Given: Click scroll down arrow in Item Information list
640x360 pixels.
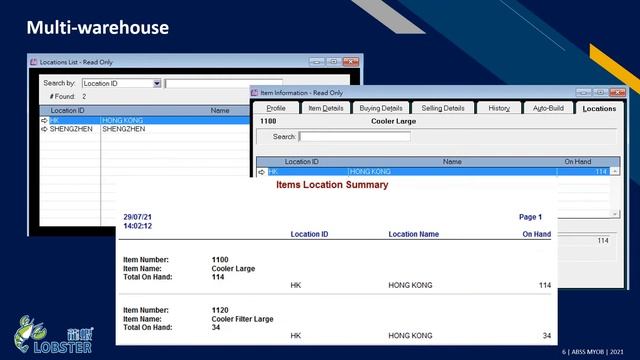Looking at the screenshot, I should (615, 214).
